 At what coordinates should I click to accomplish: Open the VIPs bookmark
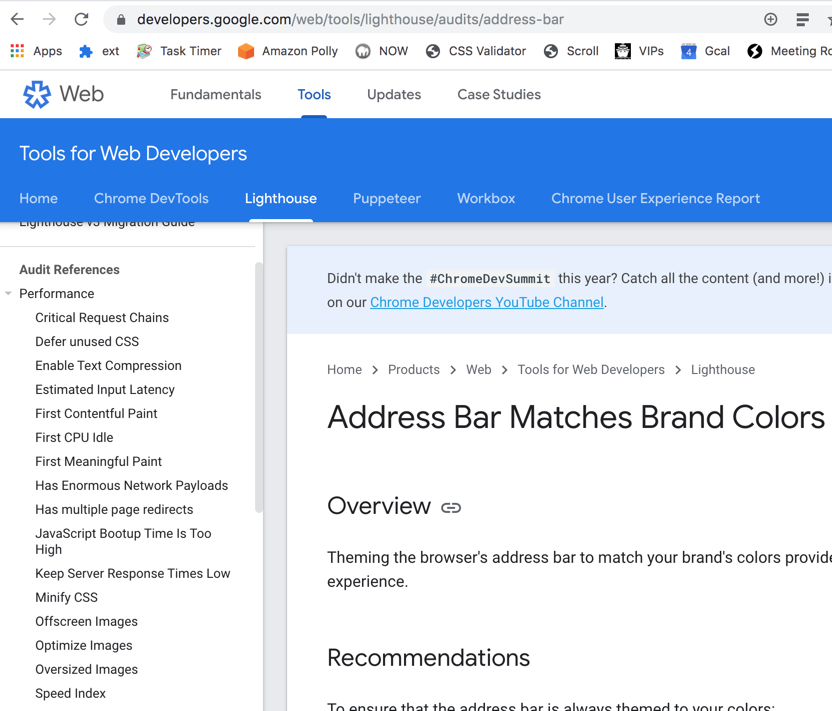pos(639,51)
